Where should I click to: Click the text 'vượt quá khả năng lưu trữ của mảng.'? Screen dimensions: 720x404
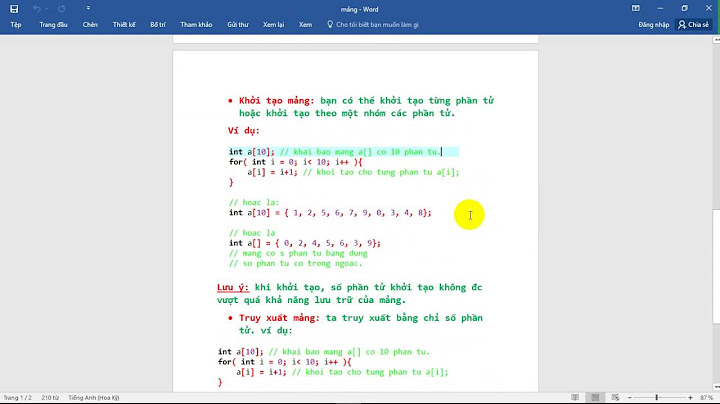(311, 300)
